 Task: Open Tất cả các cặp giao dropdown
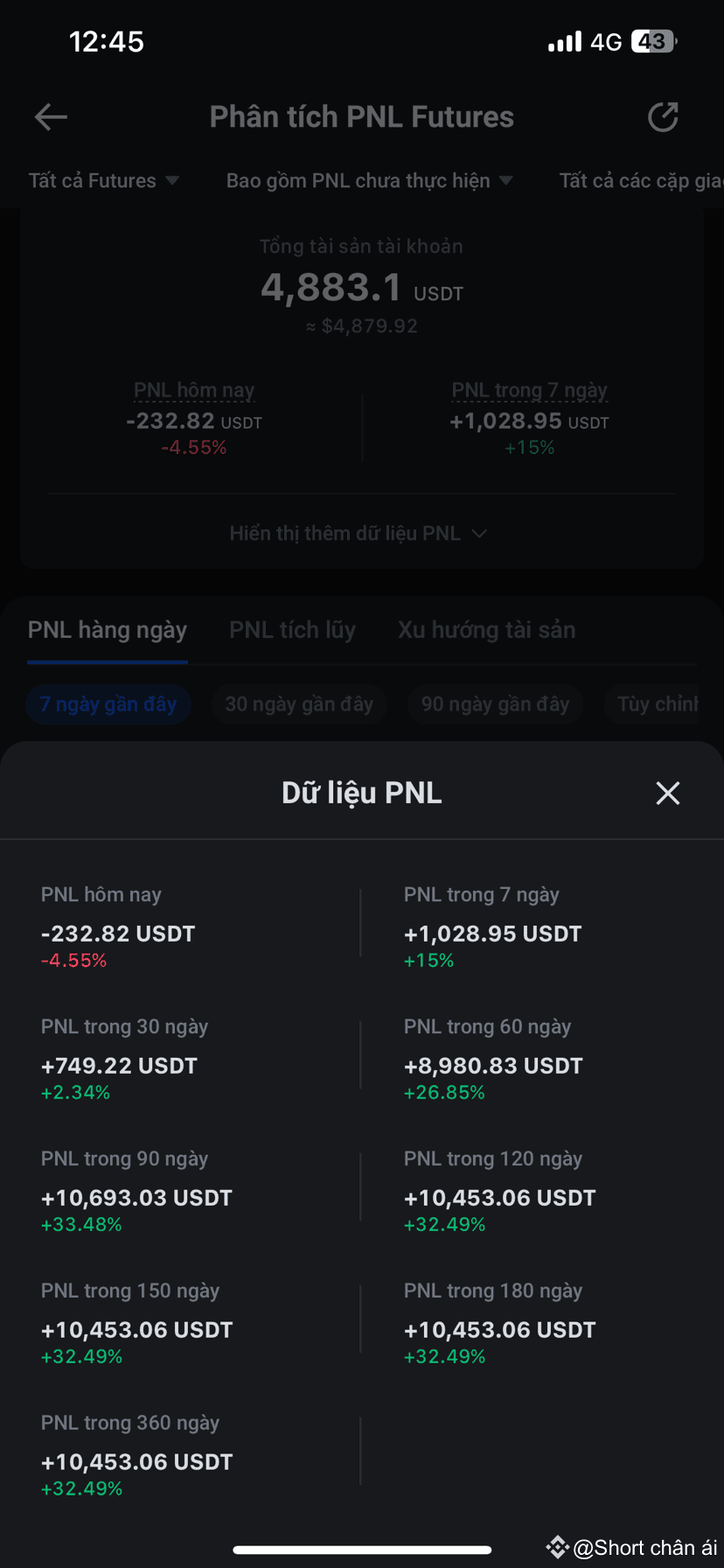click(x=641, y=180)
